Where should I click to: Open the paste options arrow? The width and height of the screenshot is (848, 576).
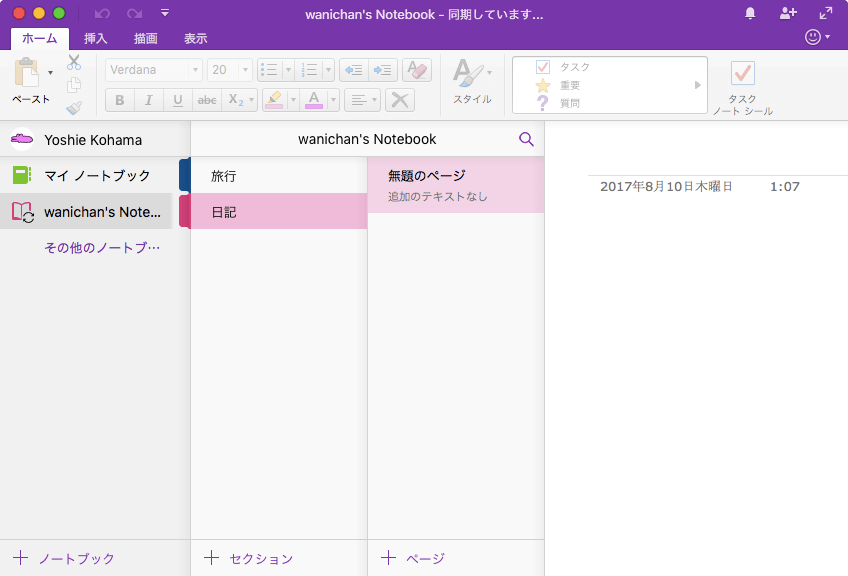coord(50,72)
